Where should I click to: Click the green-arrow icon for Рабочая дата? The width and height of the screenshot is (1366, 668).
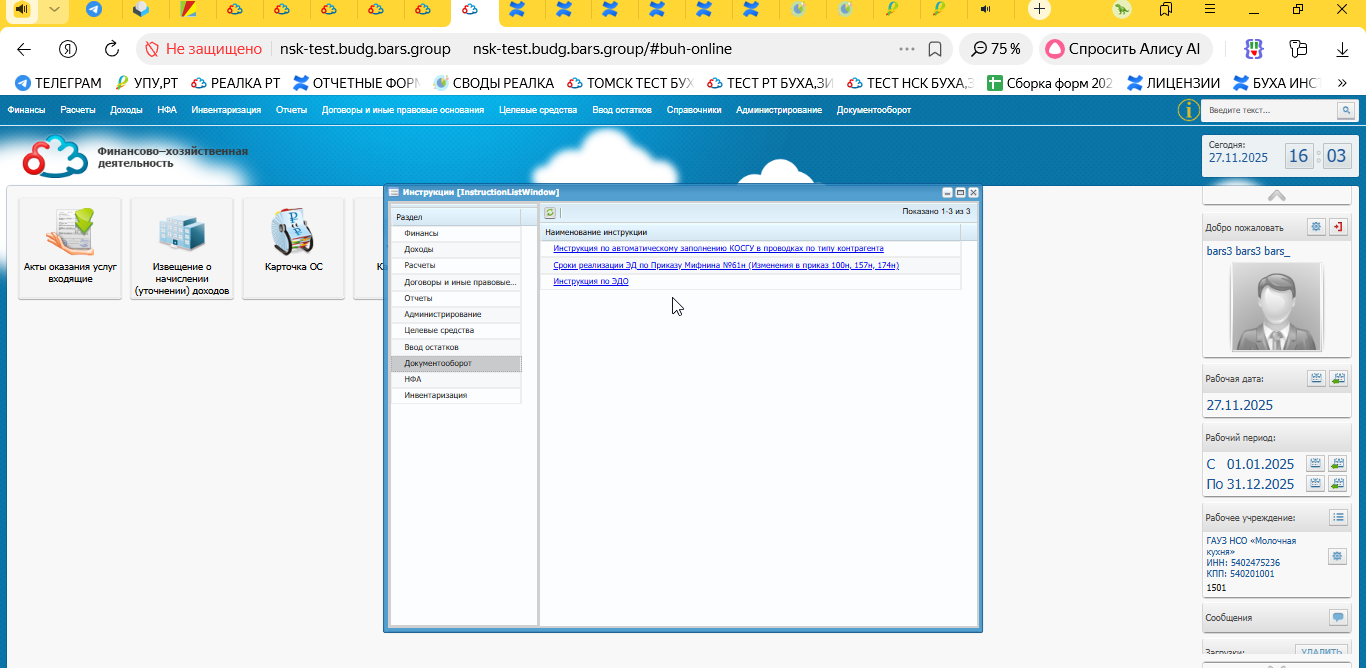pyautogui.click(x=1338, y=378)
